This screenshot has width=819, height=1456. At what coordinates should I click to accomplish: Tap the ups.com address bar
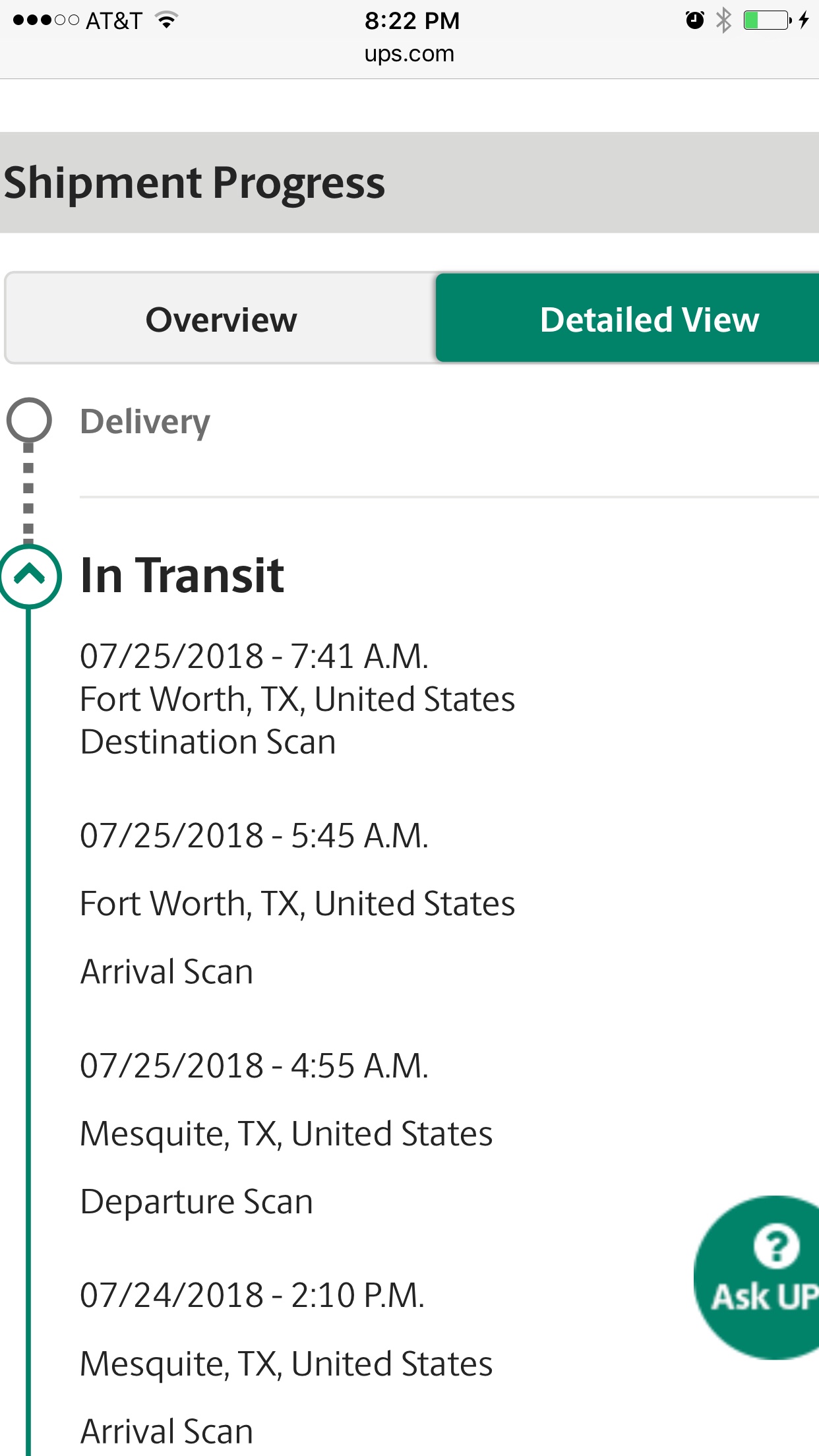tap(409, 54)
